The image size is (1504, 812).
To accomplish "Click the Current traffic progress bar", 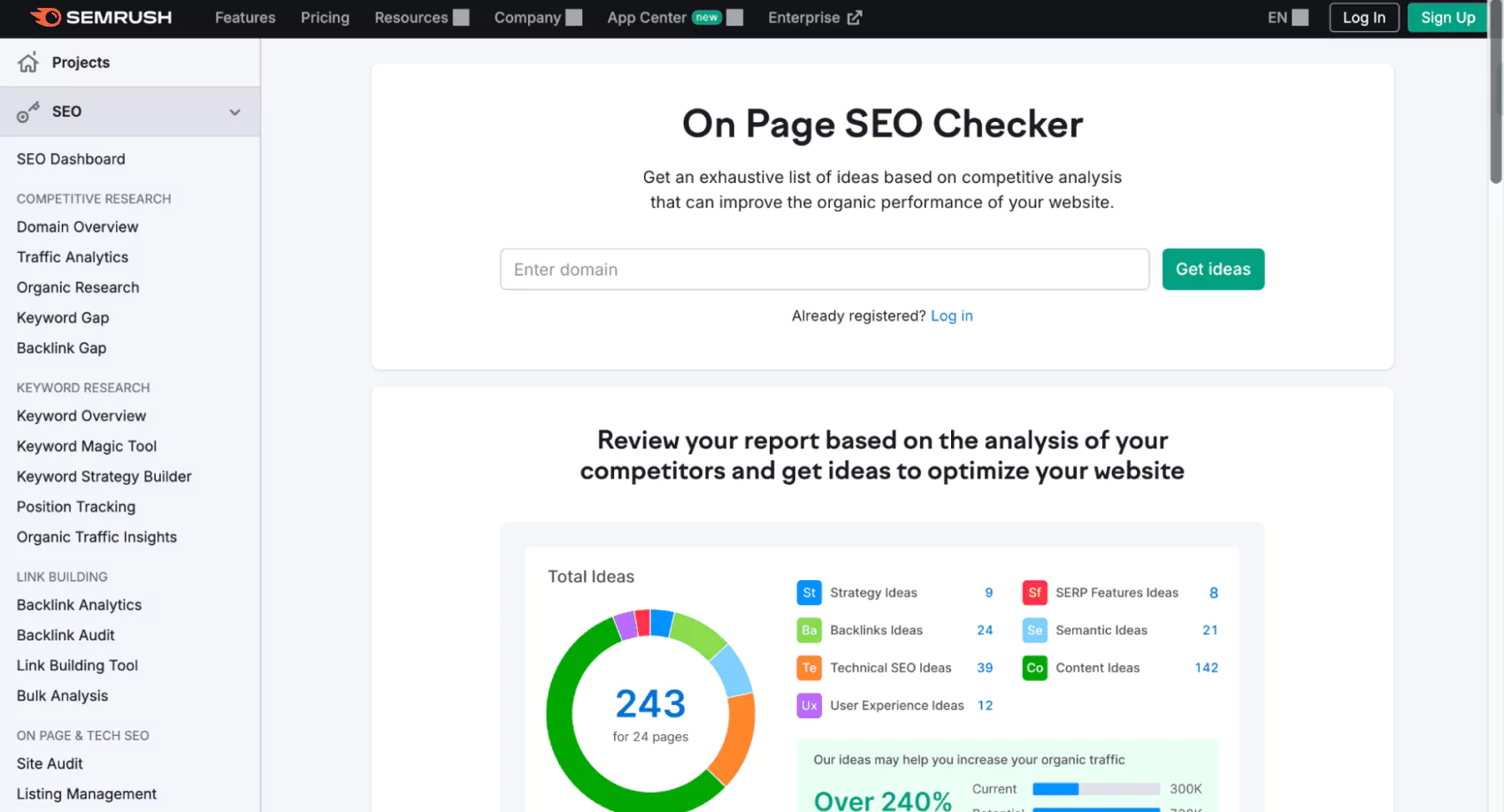I will (x=1097, y=788).
